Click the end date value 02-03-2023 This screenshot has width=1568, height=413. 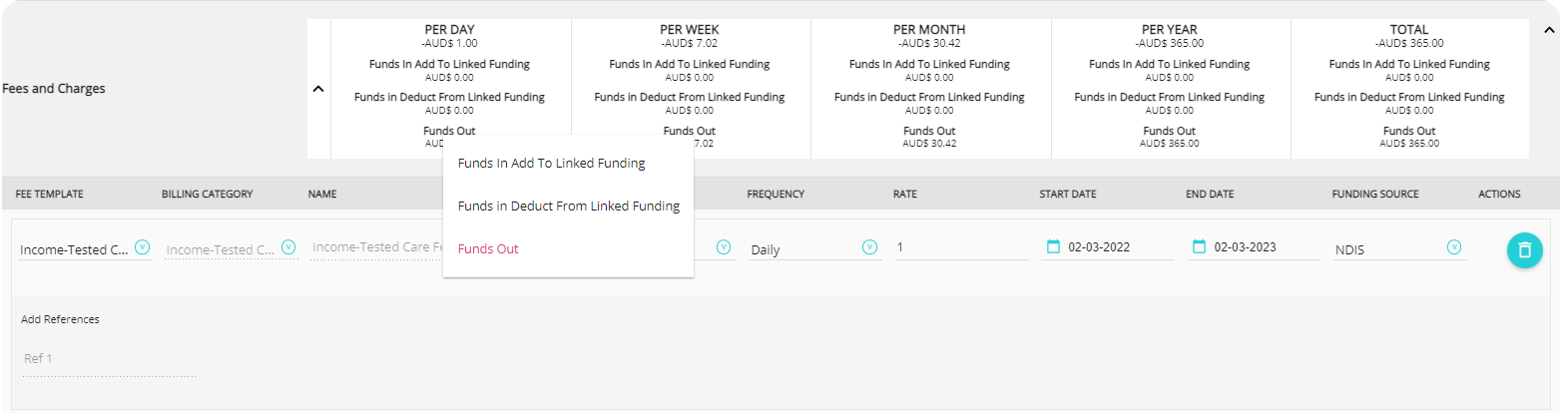pos(1245,247)
